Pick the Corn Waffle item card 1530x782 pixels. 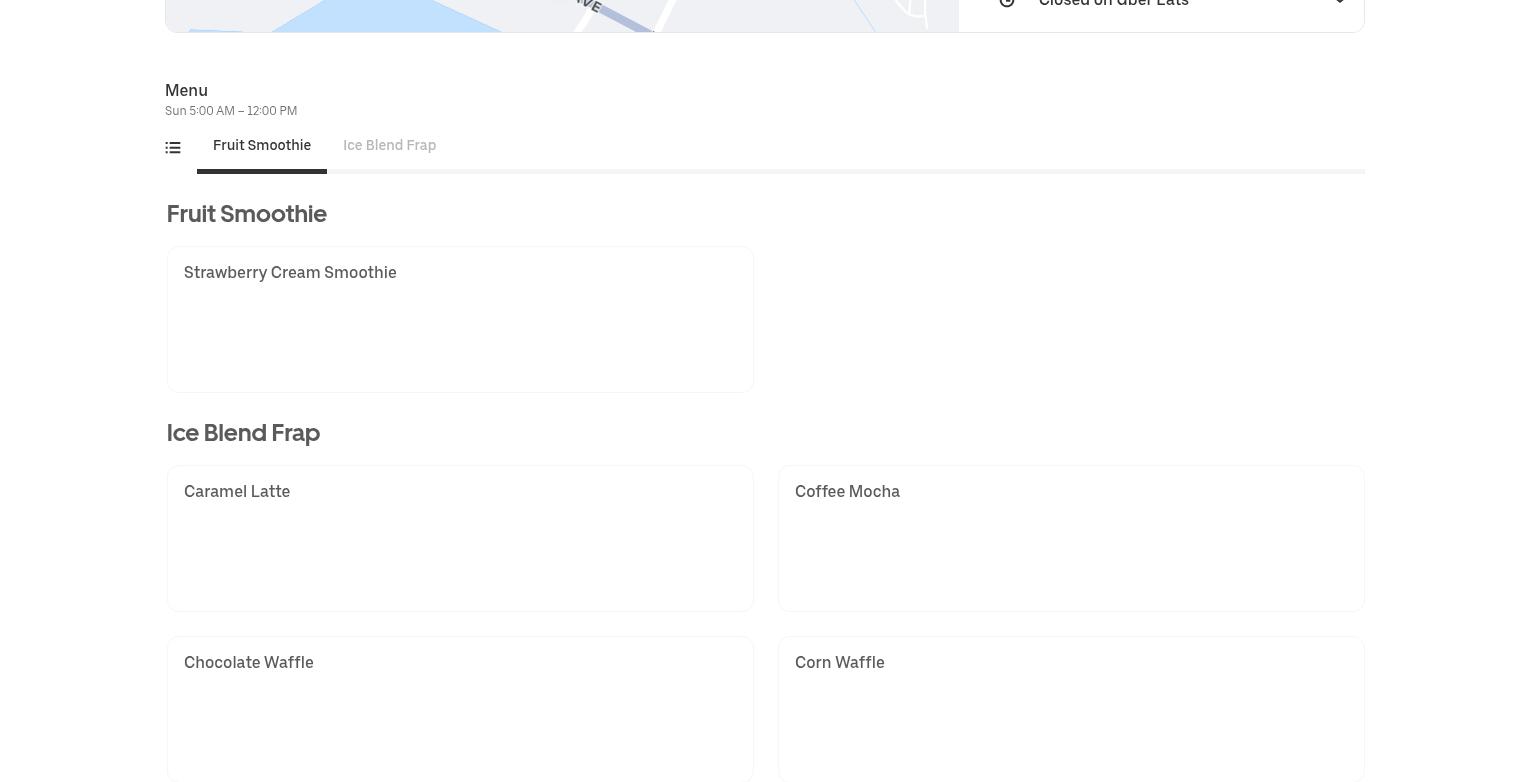(x=1071, y=708)
